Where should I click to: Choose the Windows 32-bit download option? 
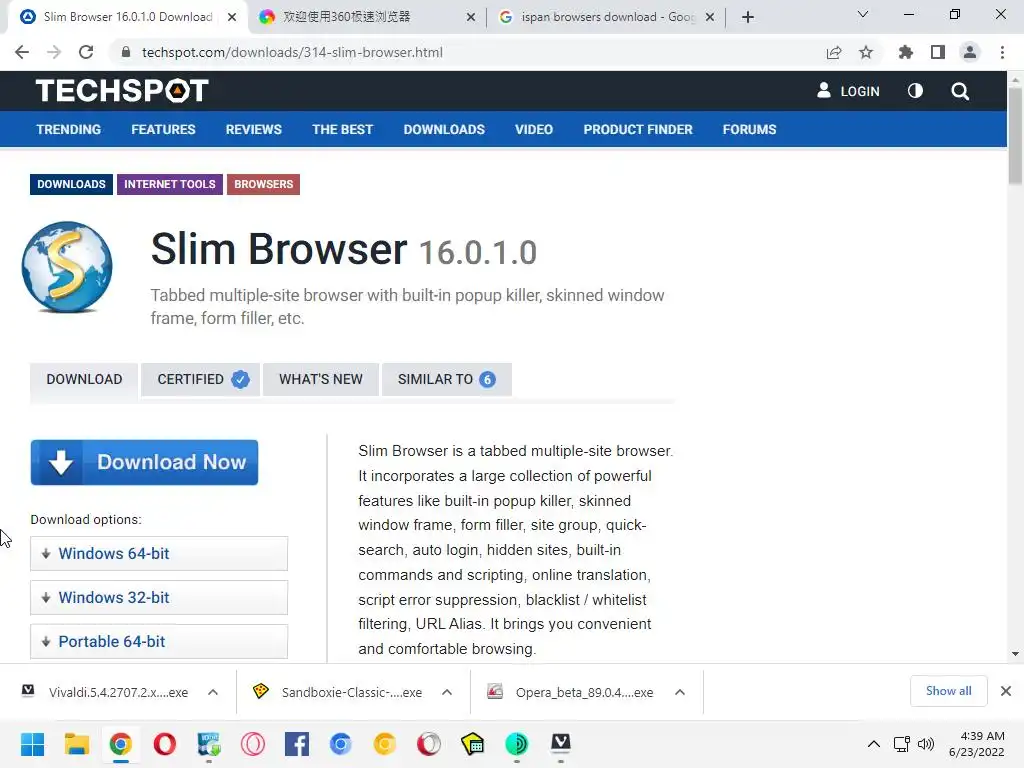click(159, 598)
